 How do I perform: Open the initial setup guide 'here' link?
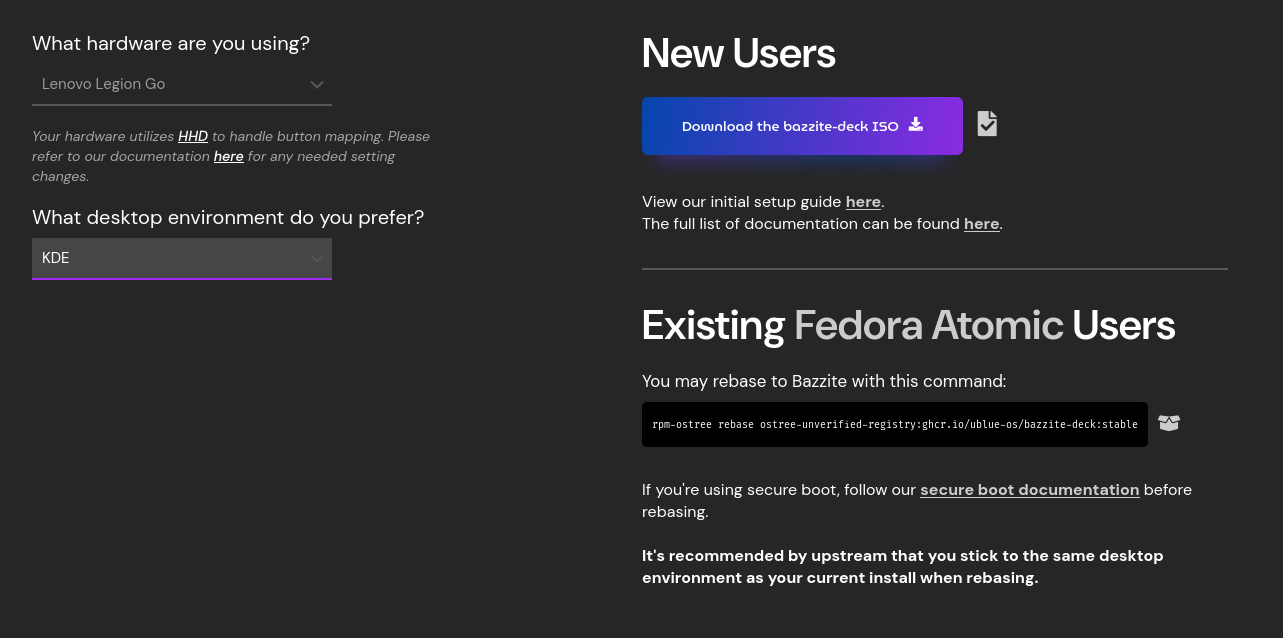point(863,202)
